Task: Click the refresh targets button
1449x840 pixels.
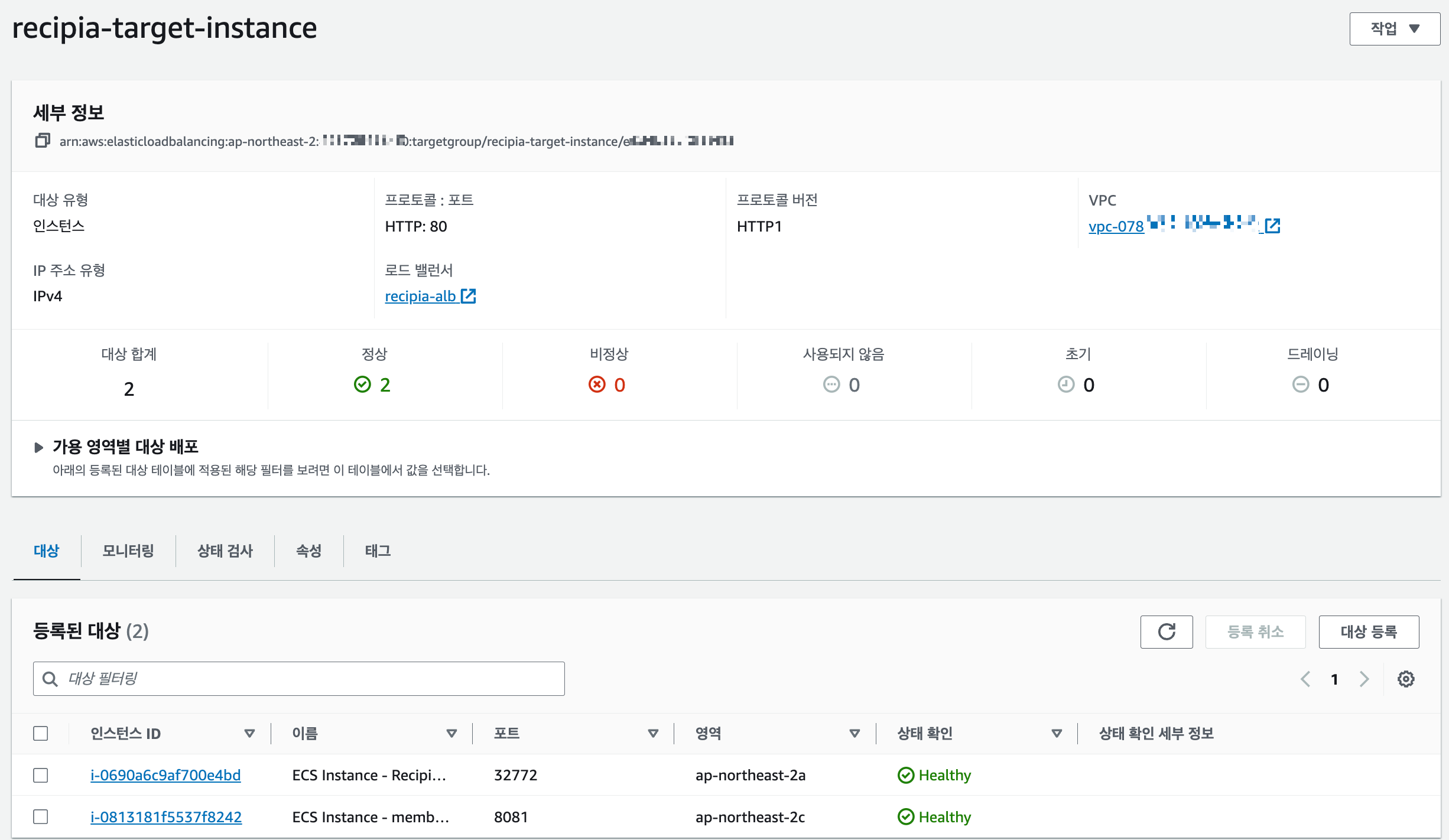Action: (x=1166, y=631)
